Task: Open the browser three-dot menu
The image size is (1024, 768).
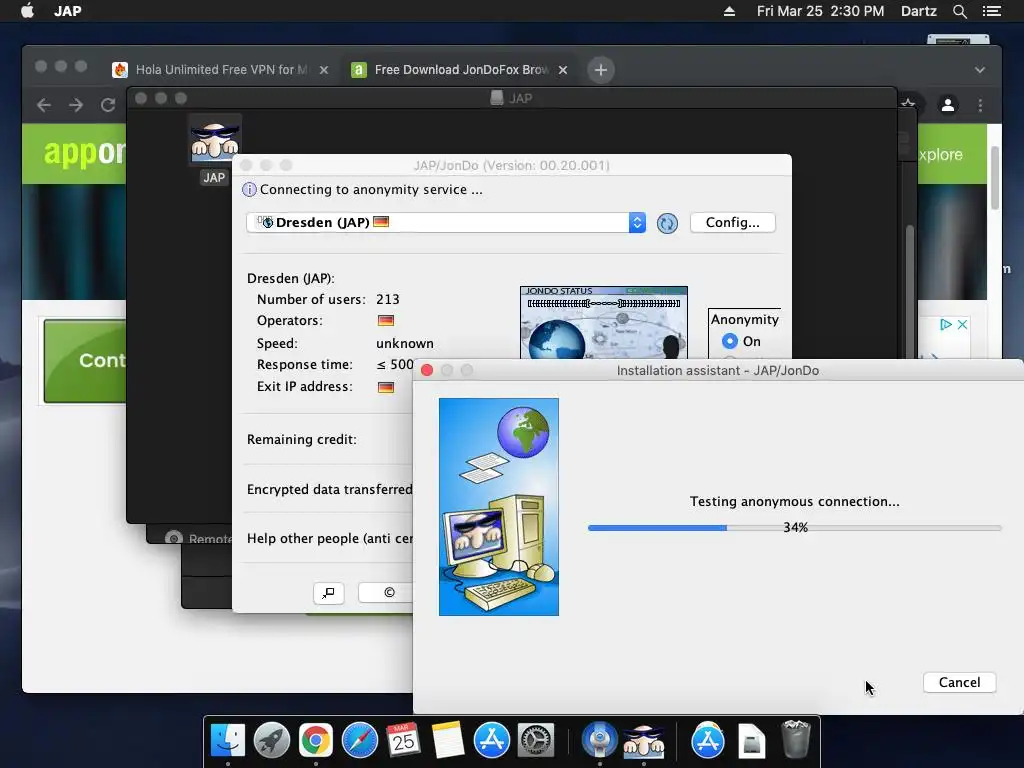Action: (x=980, y=105)
